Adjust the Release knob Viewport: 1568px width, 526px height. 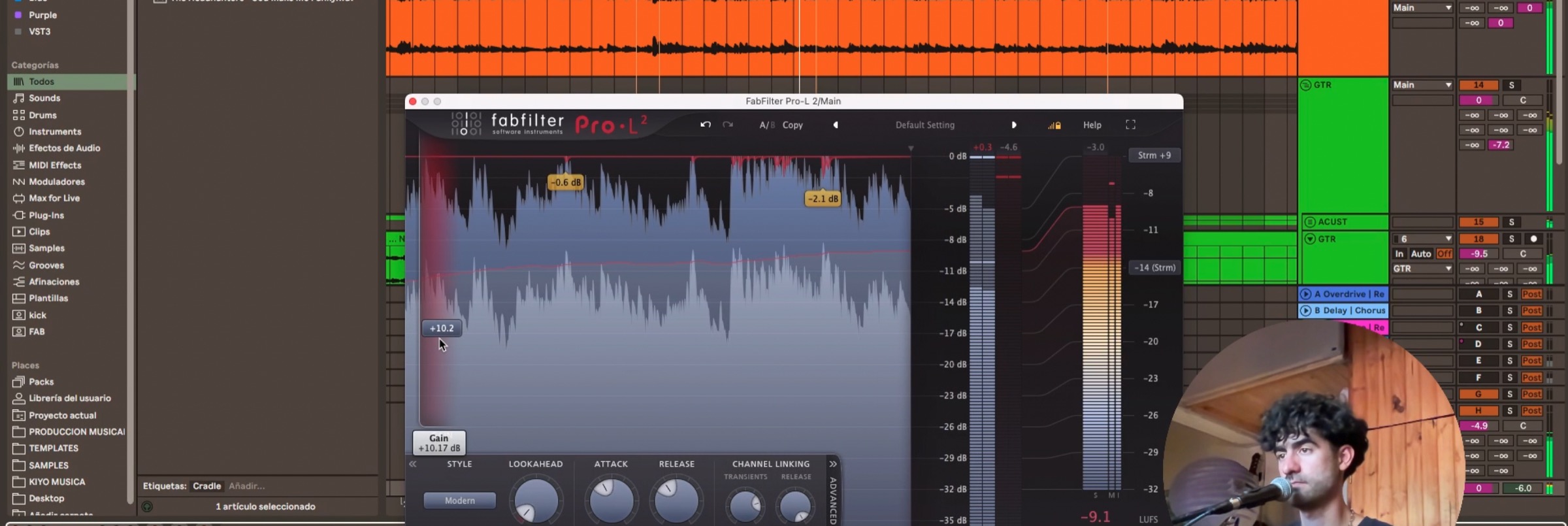676,501
